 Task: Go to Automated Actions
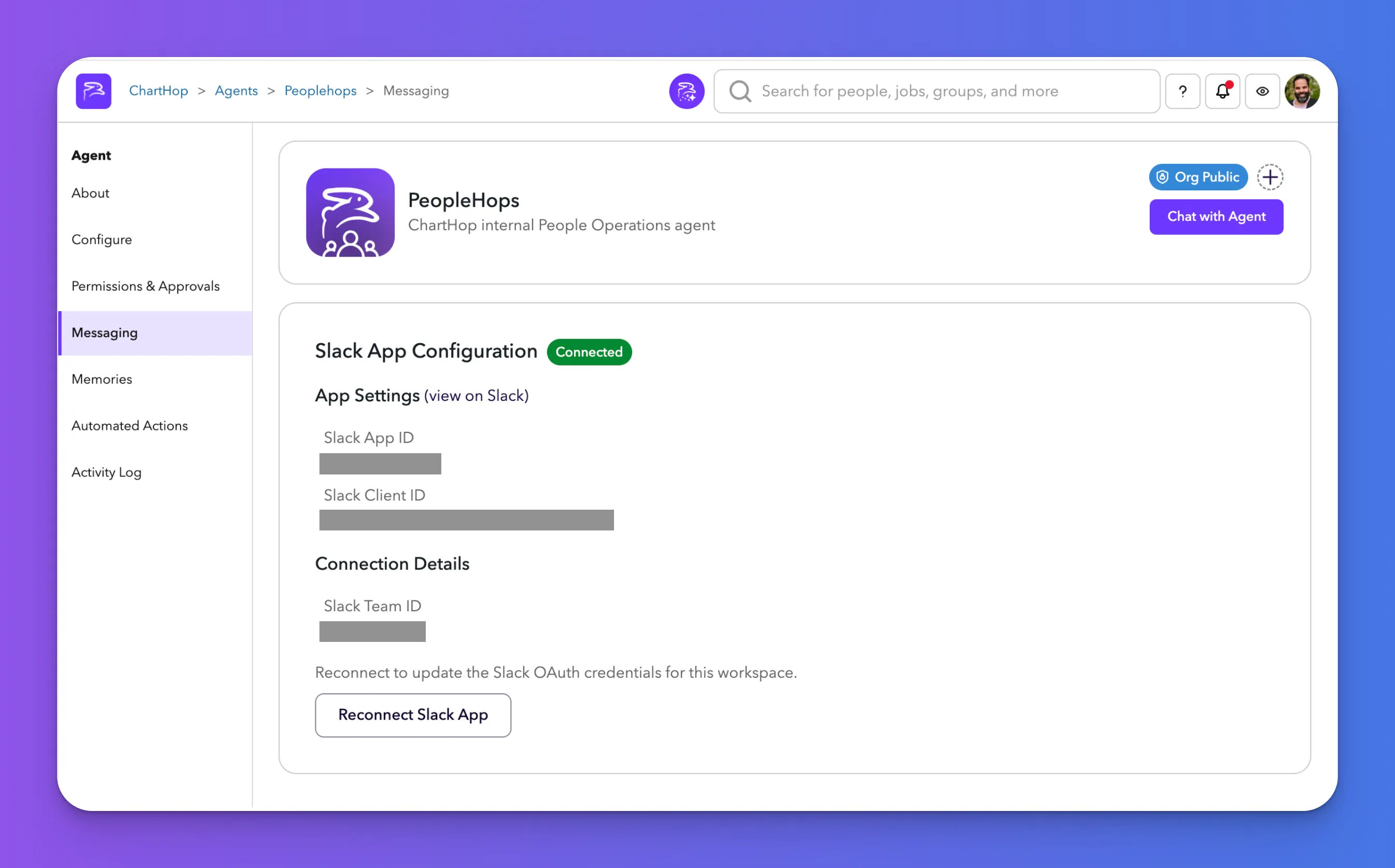pos(155,425)
